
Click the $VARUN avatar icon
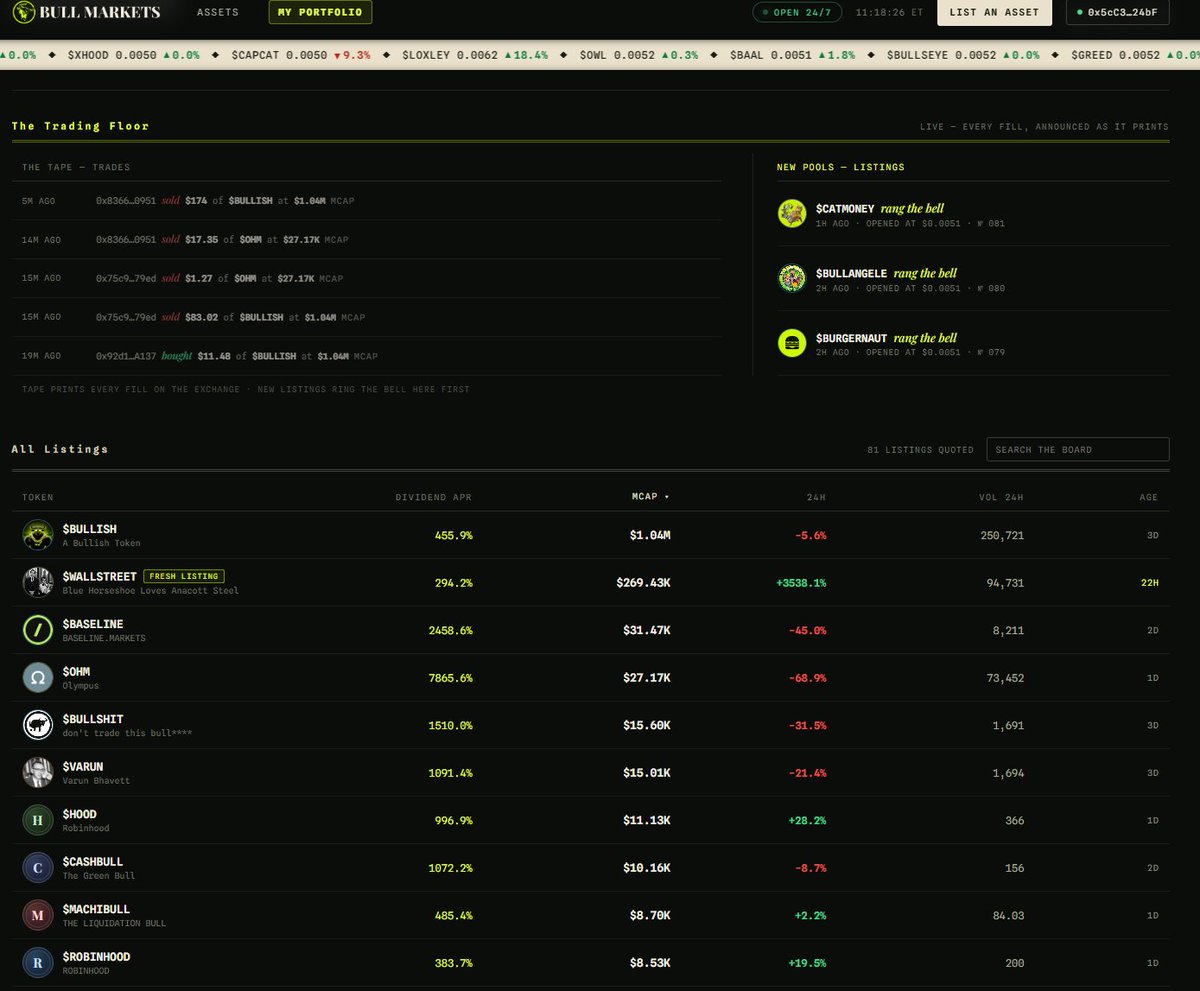(37, 772)
